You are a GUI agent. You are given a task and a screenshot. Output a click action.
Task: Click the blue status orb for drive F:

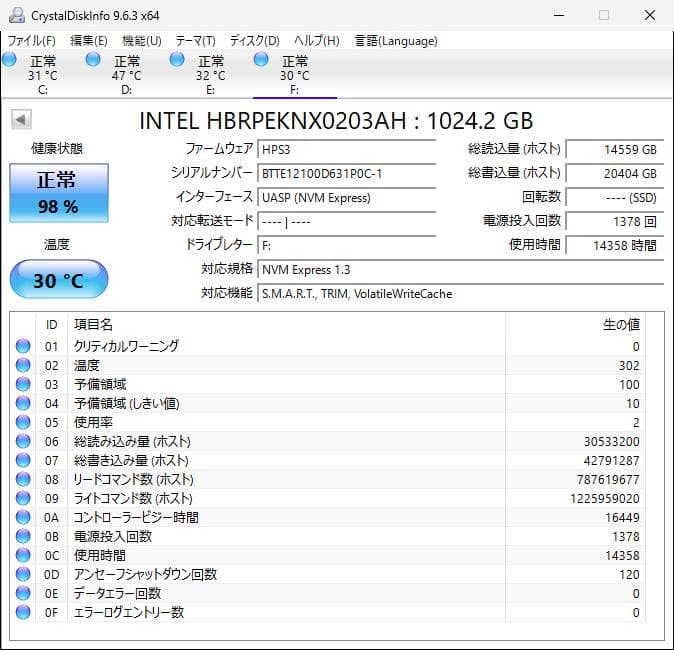pyautogui.click(x=261, y=59)
